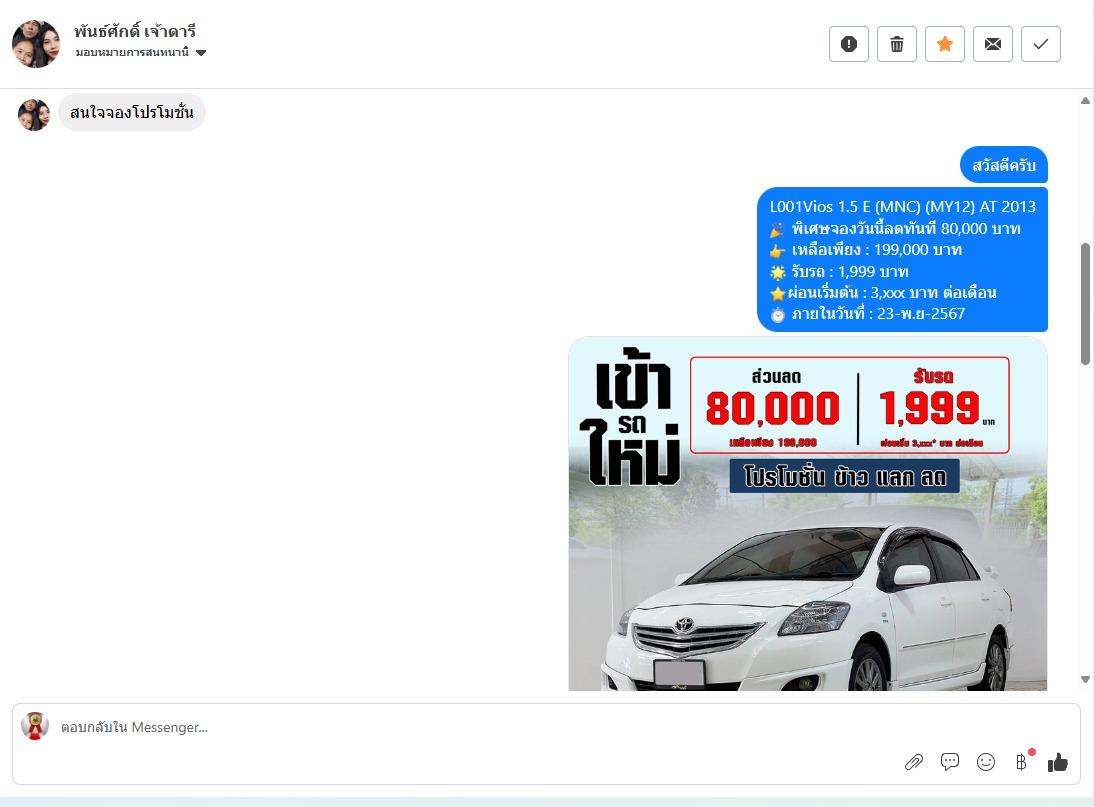Click the Baht payment icon

1021,762
